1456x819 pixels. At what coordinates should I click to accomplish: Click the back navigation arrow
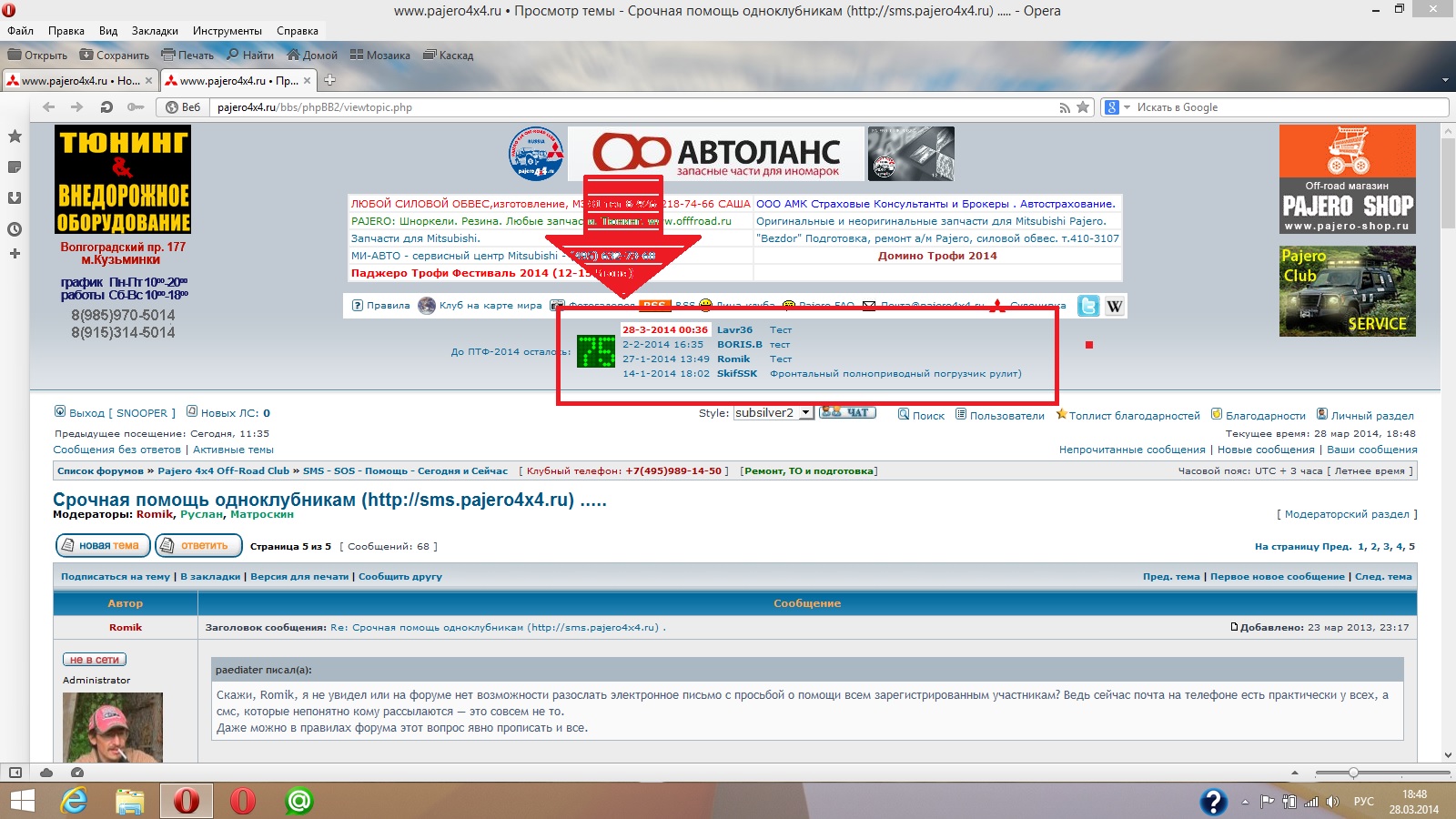(x=49, y=107)
